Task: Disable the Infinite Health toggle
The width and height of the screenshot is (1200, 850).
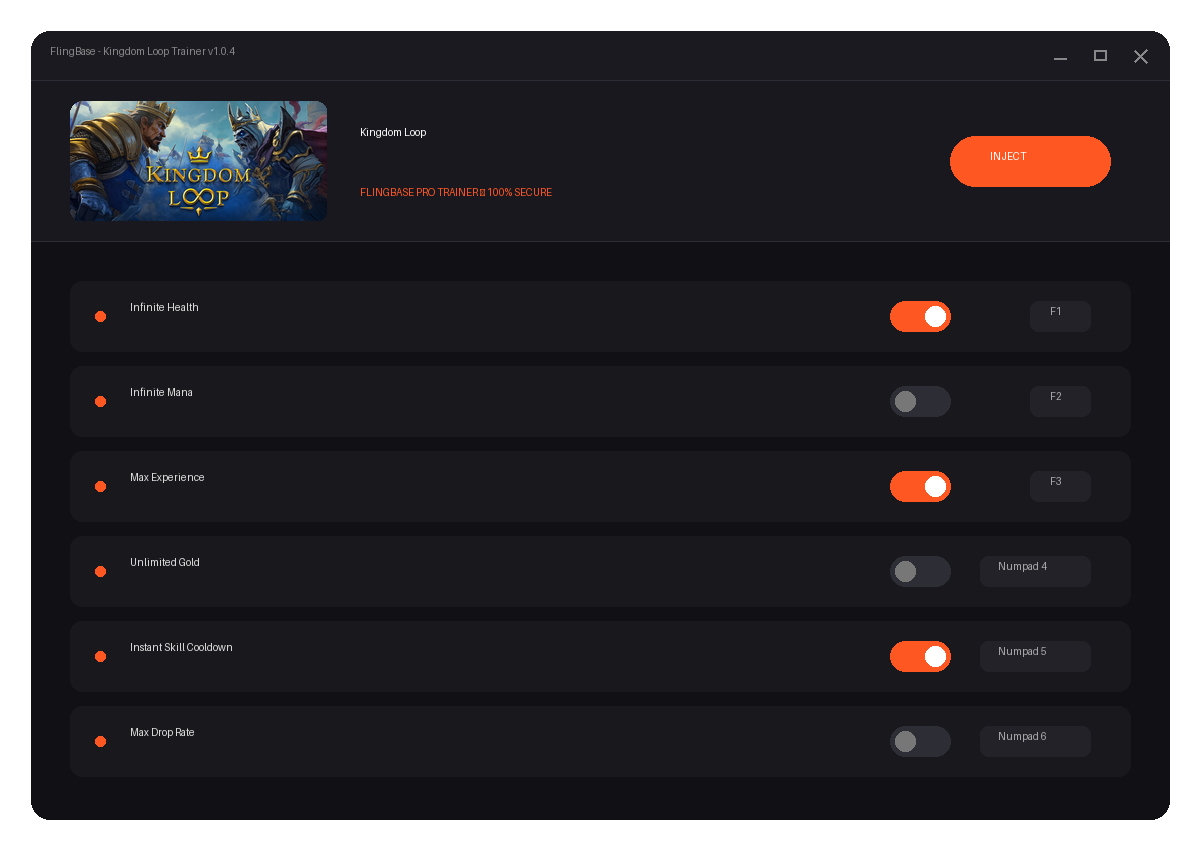Action: pos(920,316)
